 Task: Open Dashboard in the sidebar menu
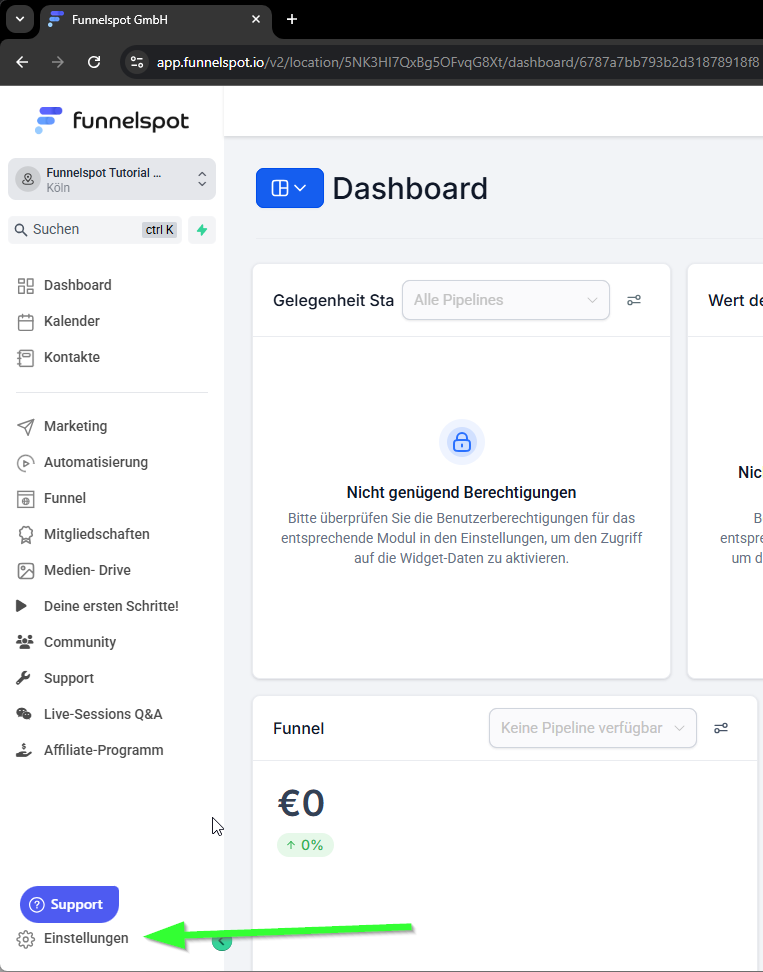point(77,285)
